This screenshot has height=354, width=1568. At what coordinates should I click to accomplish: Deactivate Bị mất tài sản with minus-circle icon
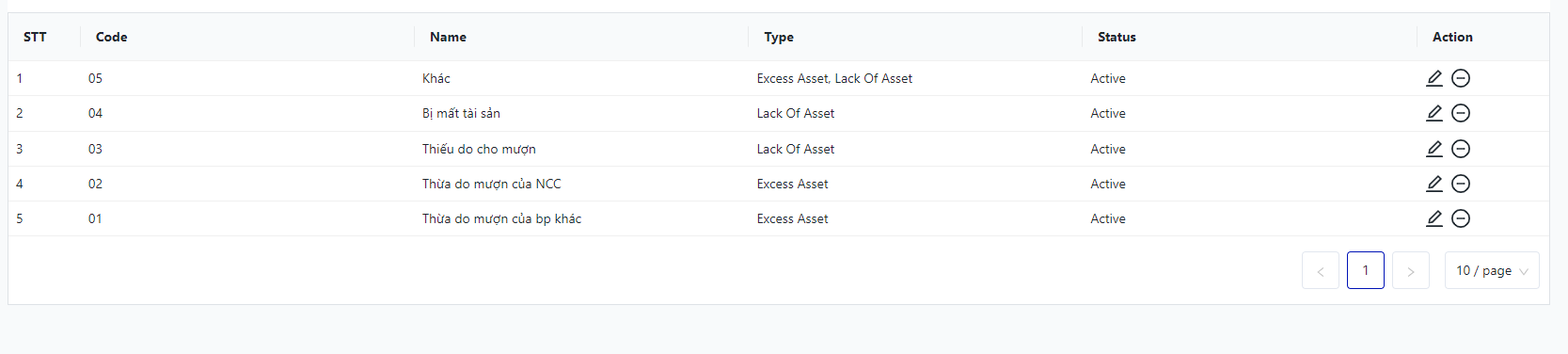1461,113
